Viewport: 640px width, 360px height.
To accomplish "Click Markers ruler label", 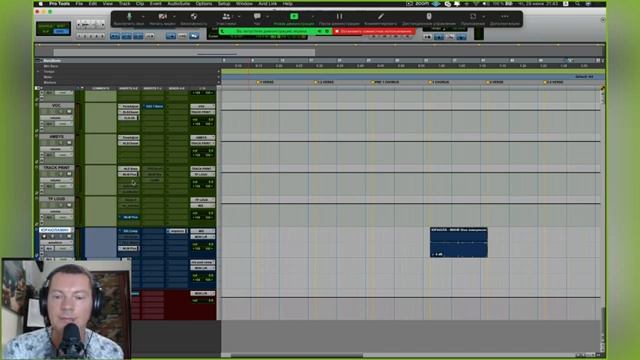I will (50, 82).
